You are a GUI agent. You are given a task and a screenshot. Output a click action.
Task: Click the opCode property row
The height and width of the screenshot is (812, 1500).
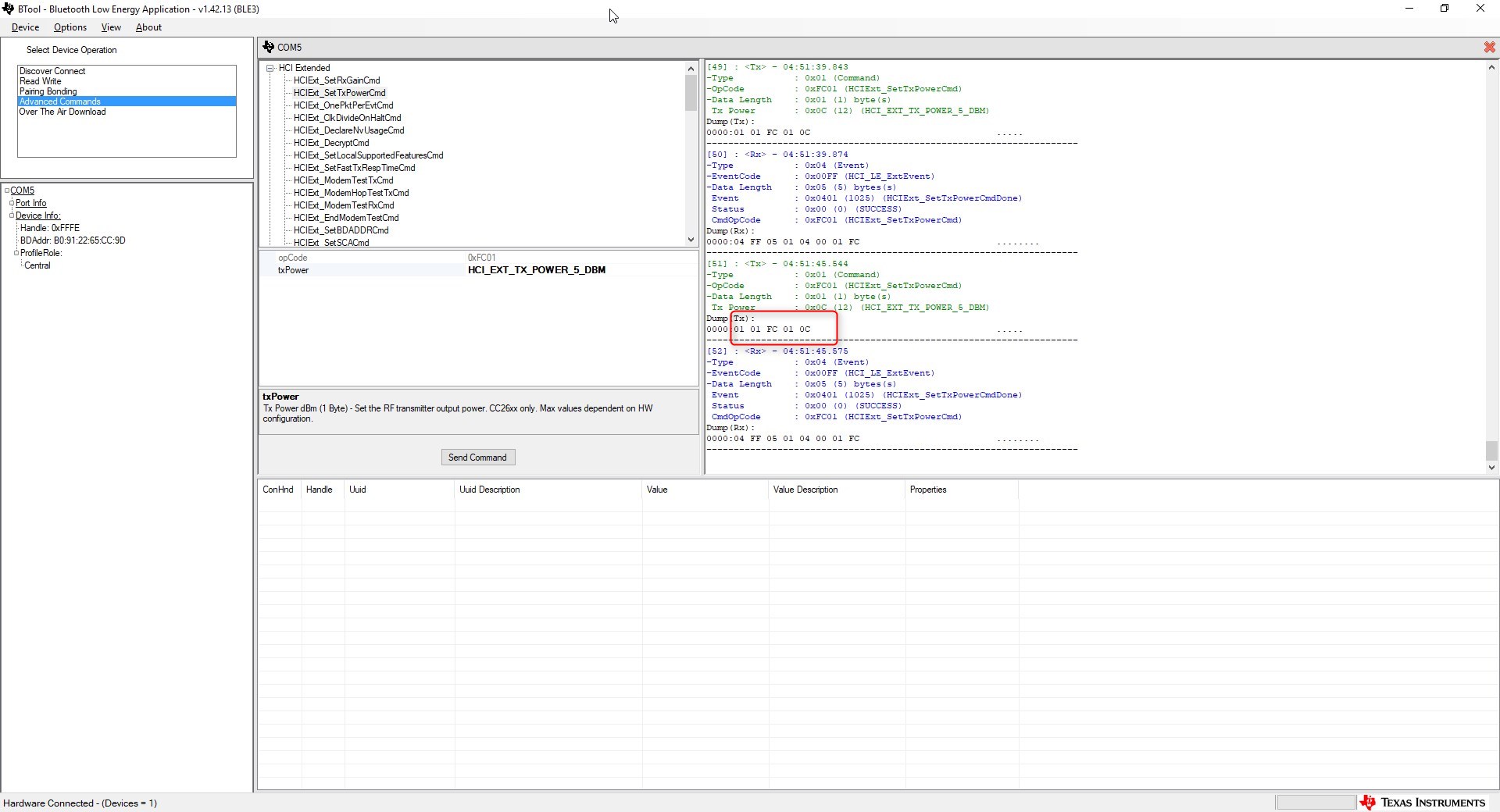[478, 258]
